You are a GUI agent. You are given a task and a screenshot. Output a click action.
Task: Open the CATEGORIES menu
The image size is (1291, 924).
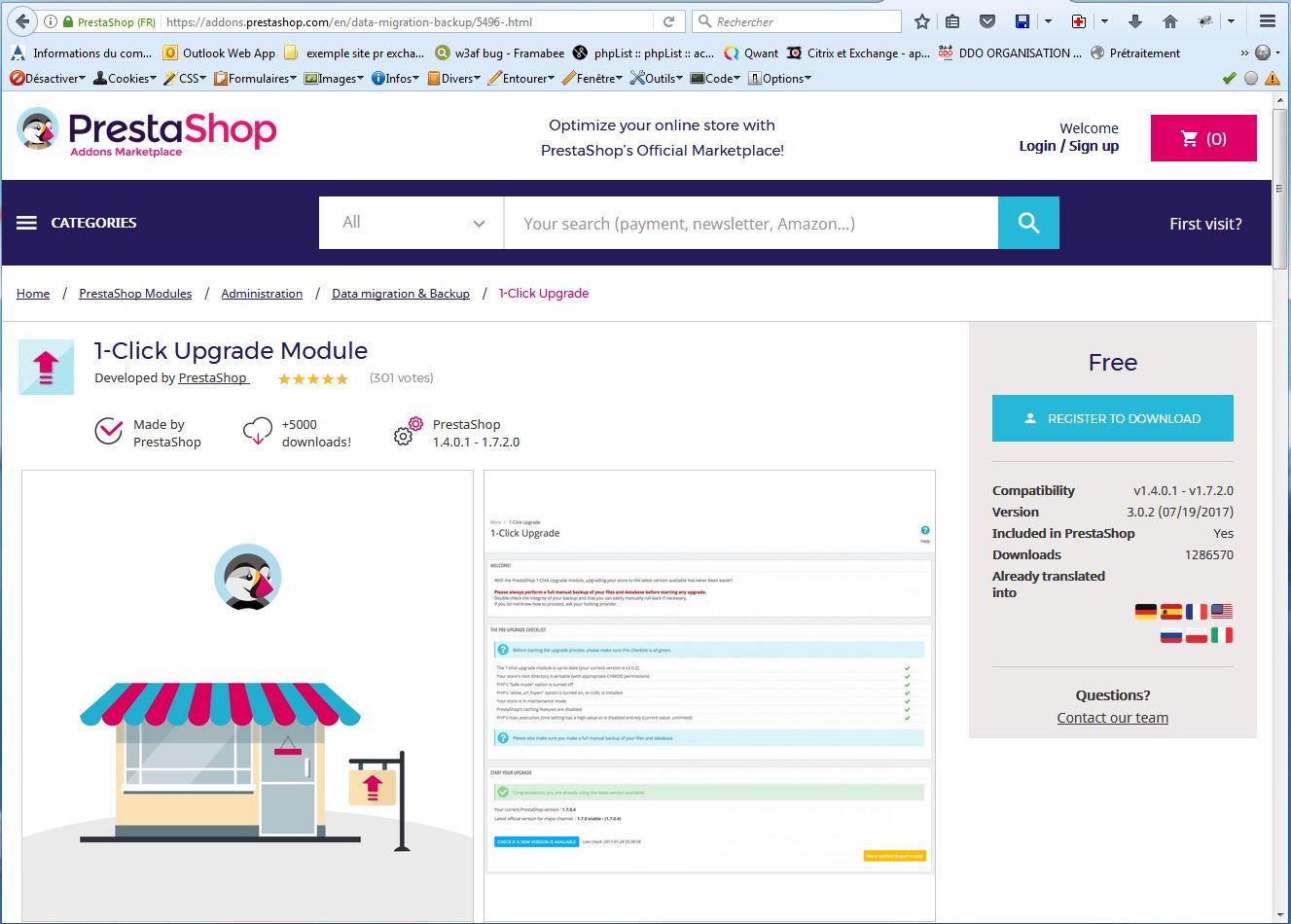(77, 223)
